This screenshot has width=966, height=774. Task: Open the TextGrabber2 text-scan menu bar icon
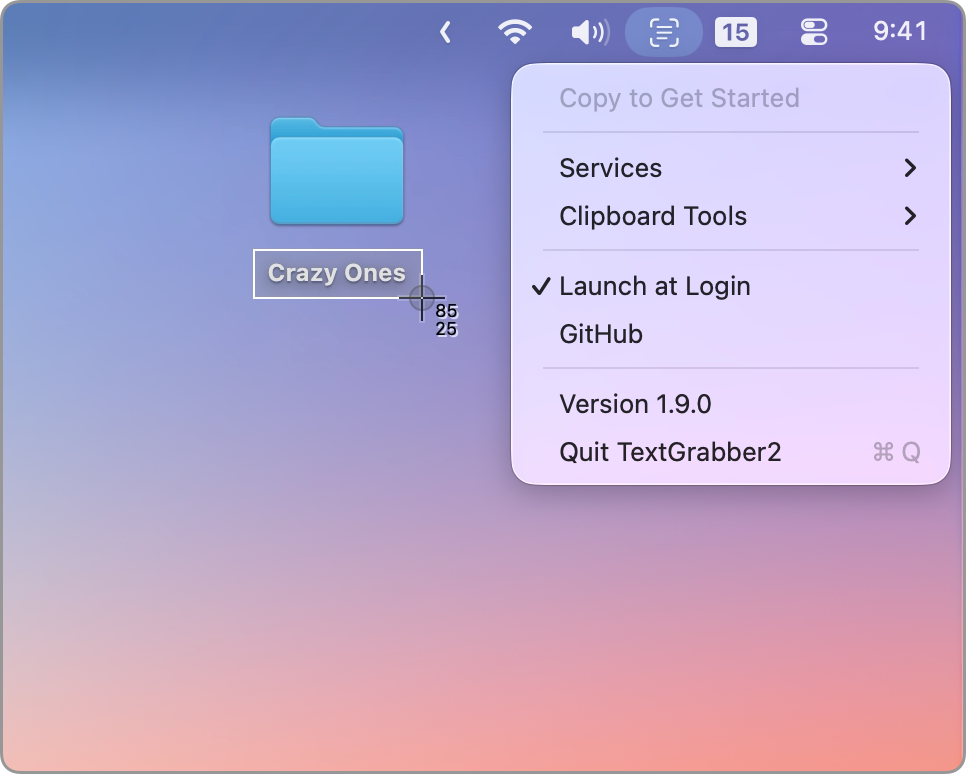pyautogui.click(x=663, y=31)
